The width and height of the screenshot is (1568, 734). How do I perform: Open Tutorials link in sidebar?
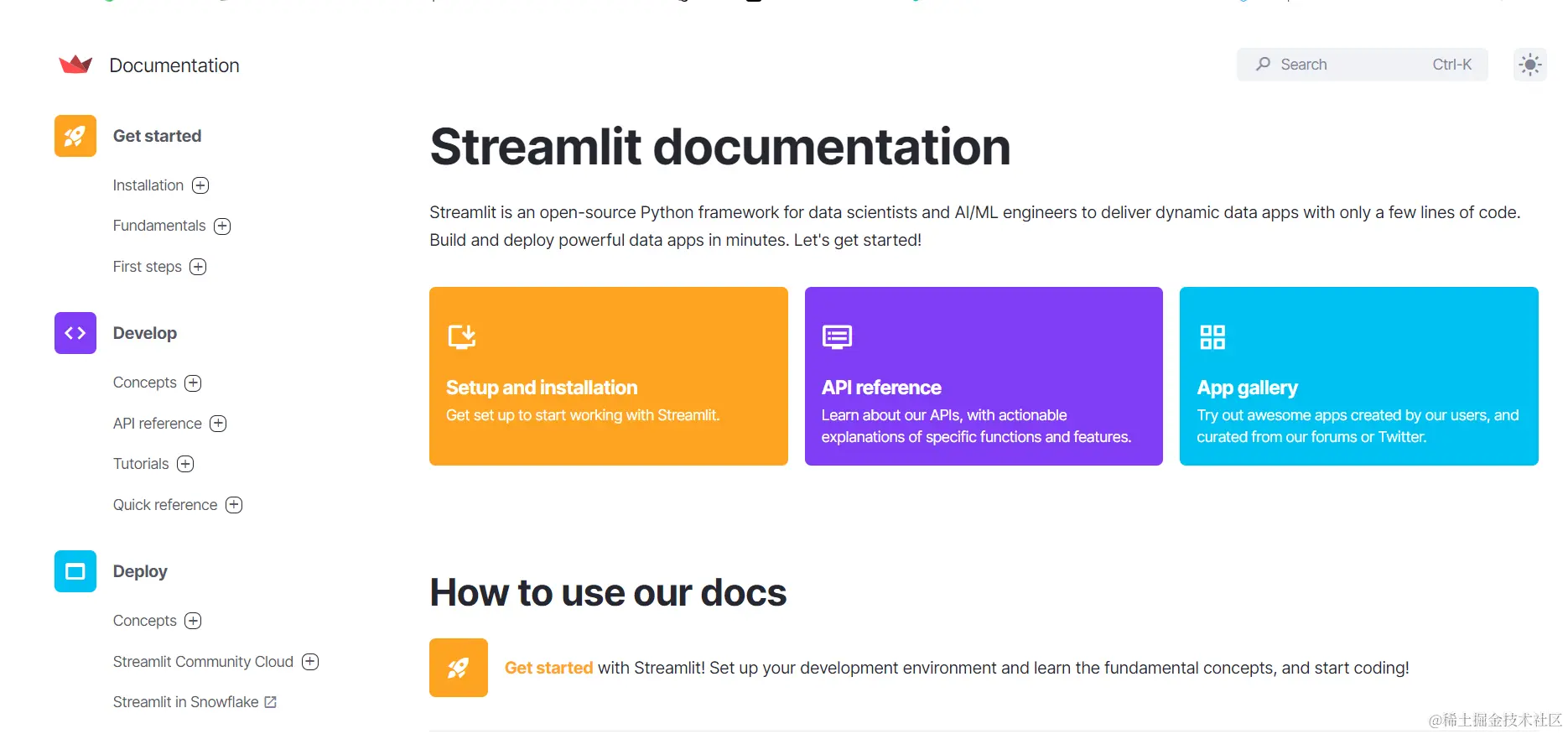click(x=141, y=464)
